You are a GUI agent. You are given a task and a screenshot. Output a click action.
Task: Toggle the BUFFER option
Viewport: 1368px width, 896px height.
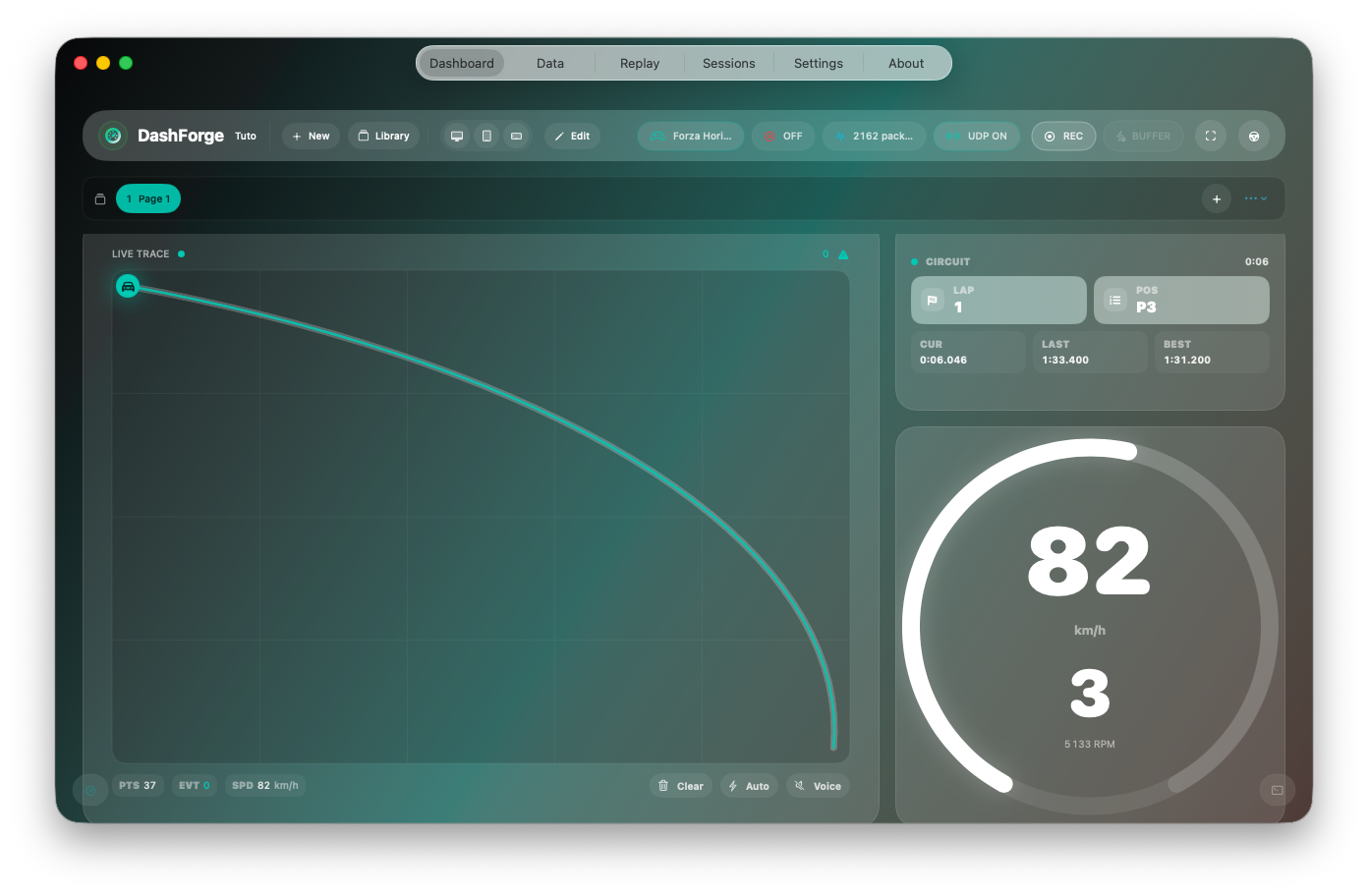pyautogui.click(x=1143, y=136)
